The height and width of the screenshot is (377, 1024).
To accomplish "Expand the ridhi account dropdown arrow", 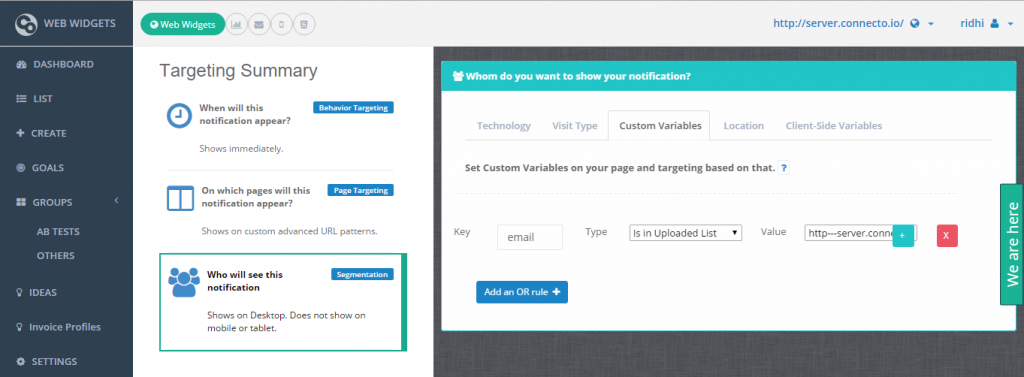I will 1010,24.
